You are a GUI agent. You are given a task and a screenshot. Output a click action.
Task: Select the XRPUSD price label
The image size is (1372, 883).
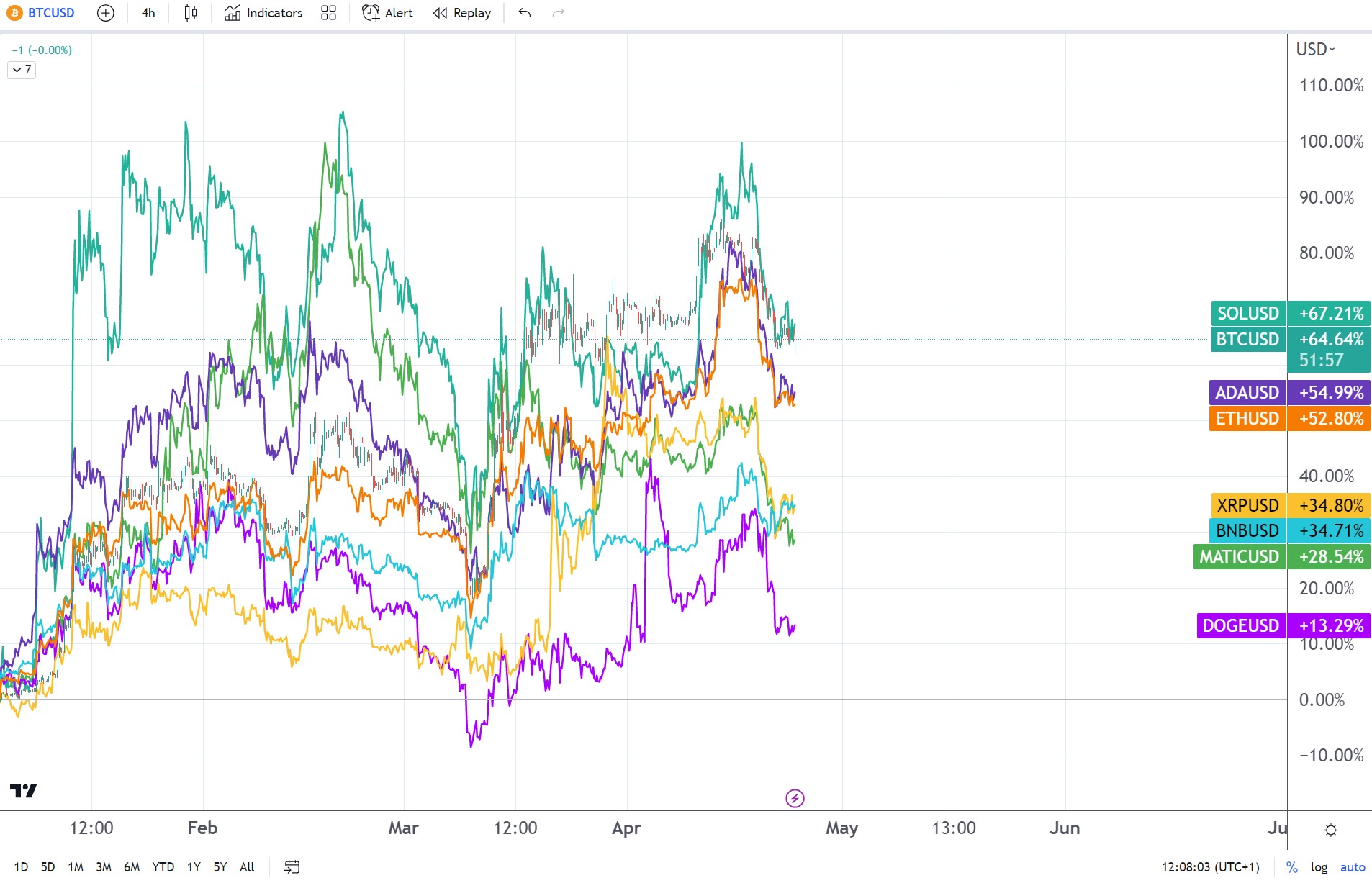tap(1248, 505)
